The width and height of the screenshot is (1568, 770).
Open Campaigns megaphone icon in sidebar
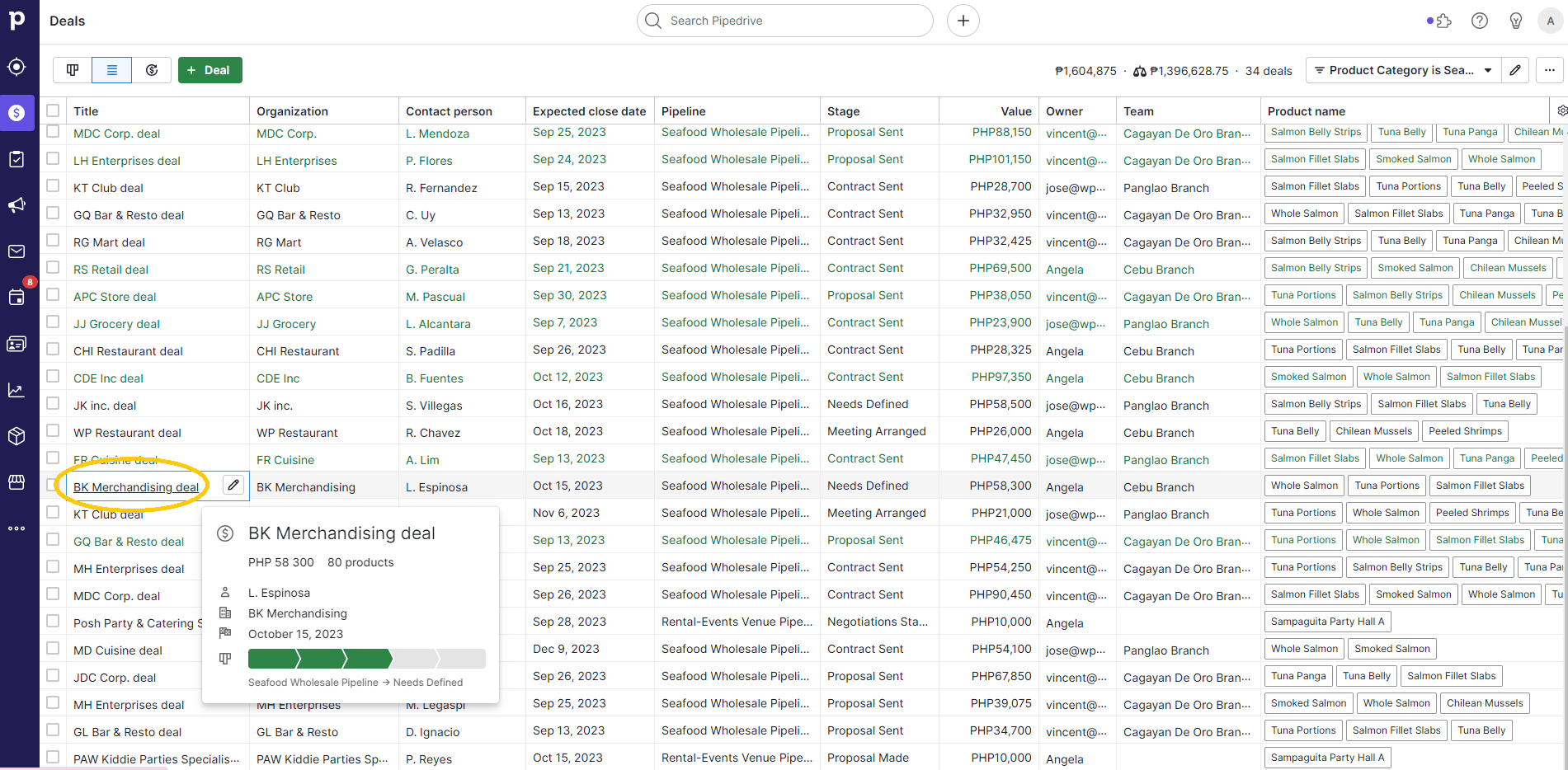[x=17, y=205]
